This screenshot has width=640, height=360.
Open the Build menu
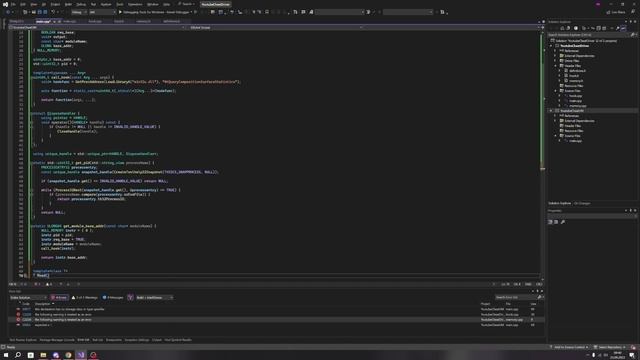point(68,4)
